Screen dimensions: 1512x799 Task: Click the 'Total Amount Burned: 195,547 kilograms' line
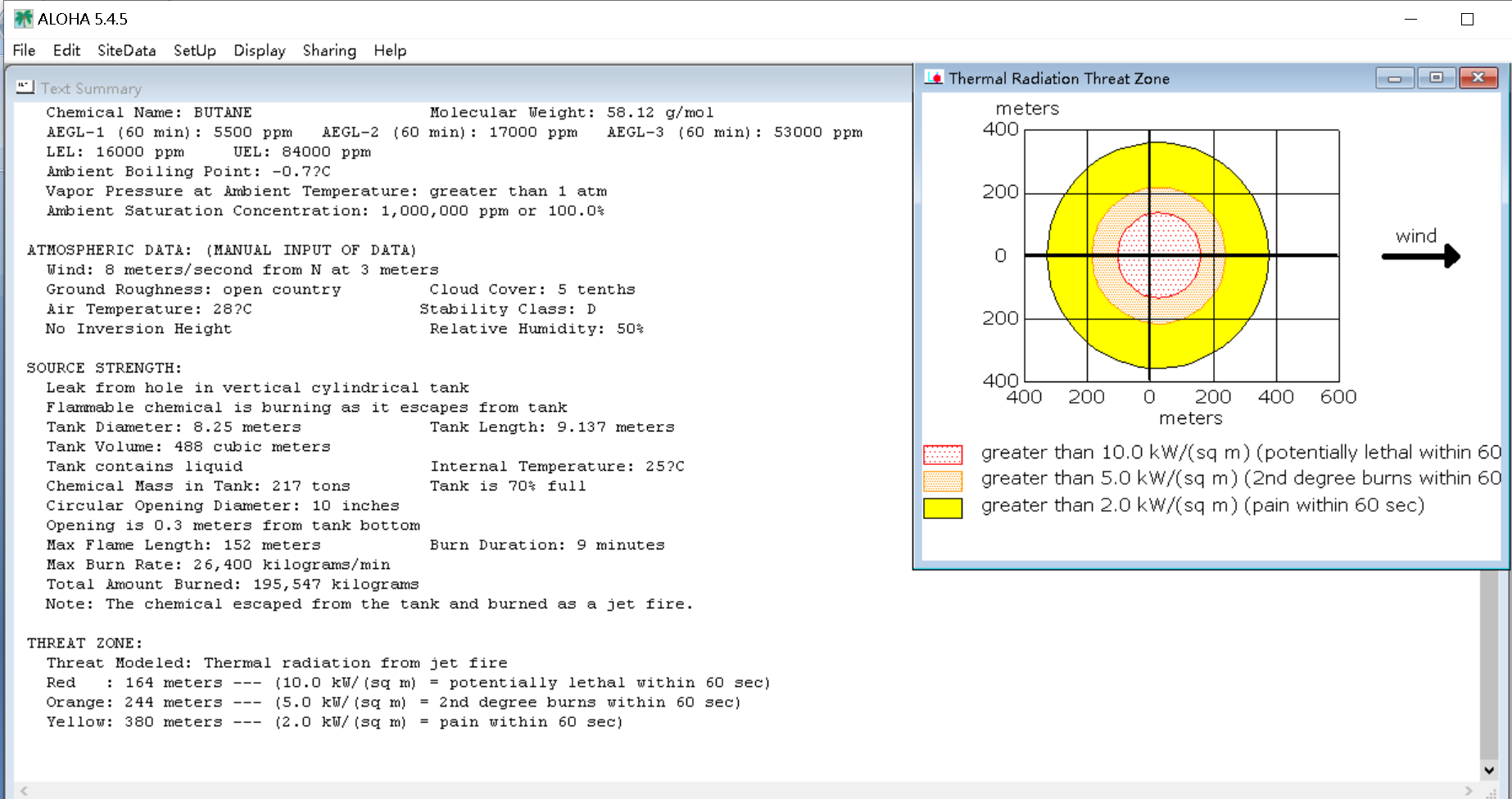coord(233,585)
